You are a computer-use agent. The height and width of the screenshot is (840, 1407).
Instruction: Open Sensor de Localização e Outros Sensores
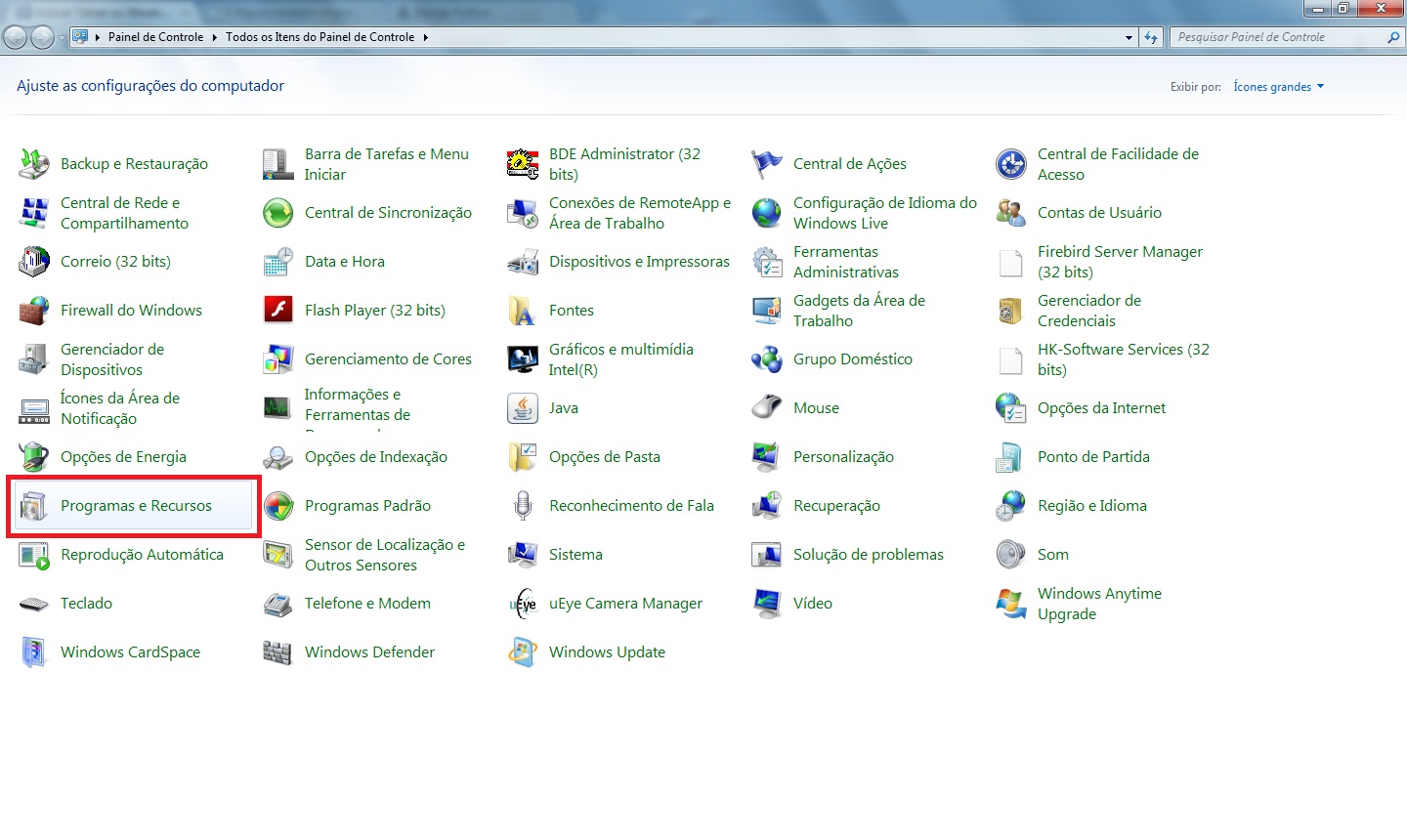384,555
